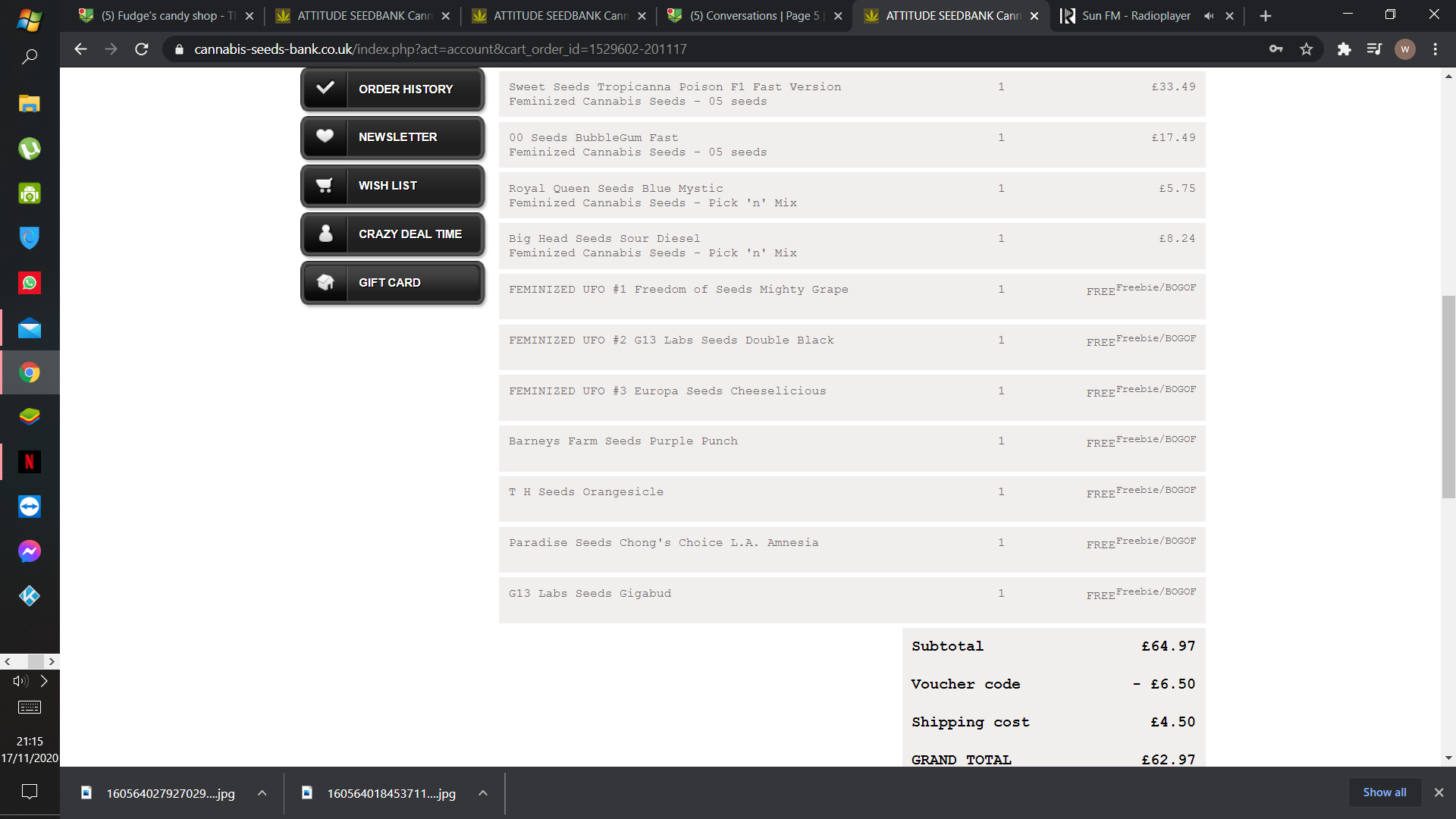Open the taskbar volume icon

click(20, 681)
